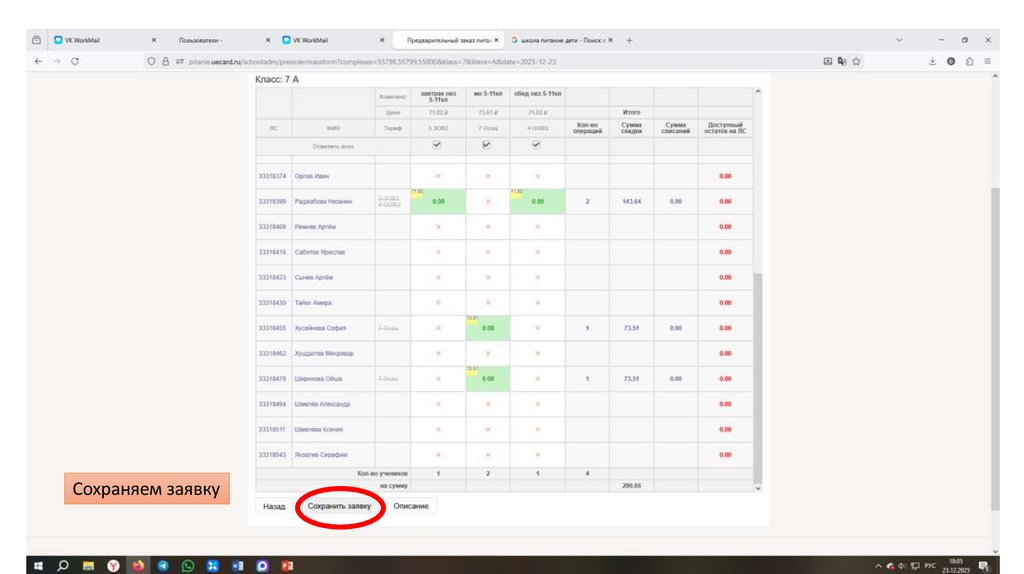1024x574 pixels.
Task: Go back to the previous page in browser
Action: coord(39,61)
